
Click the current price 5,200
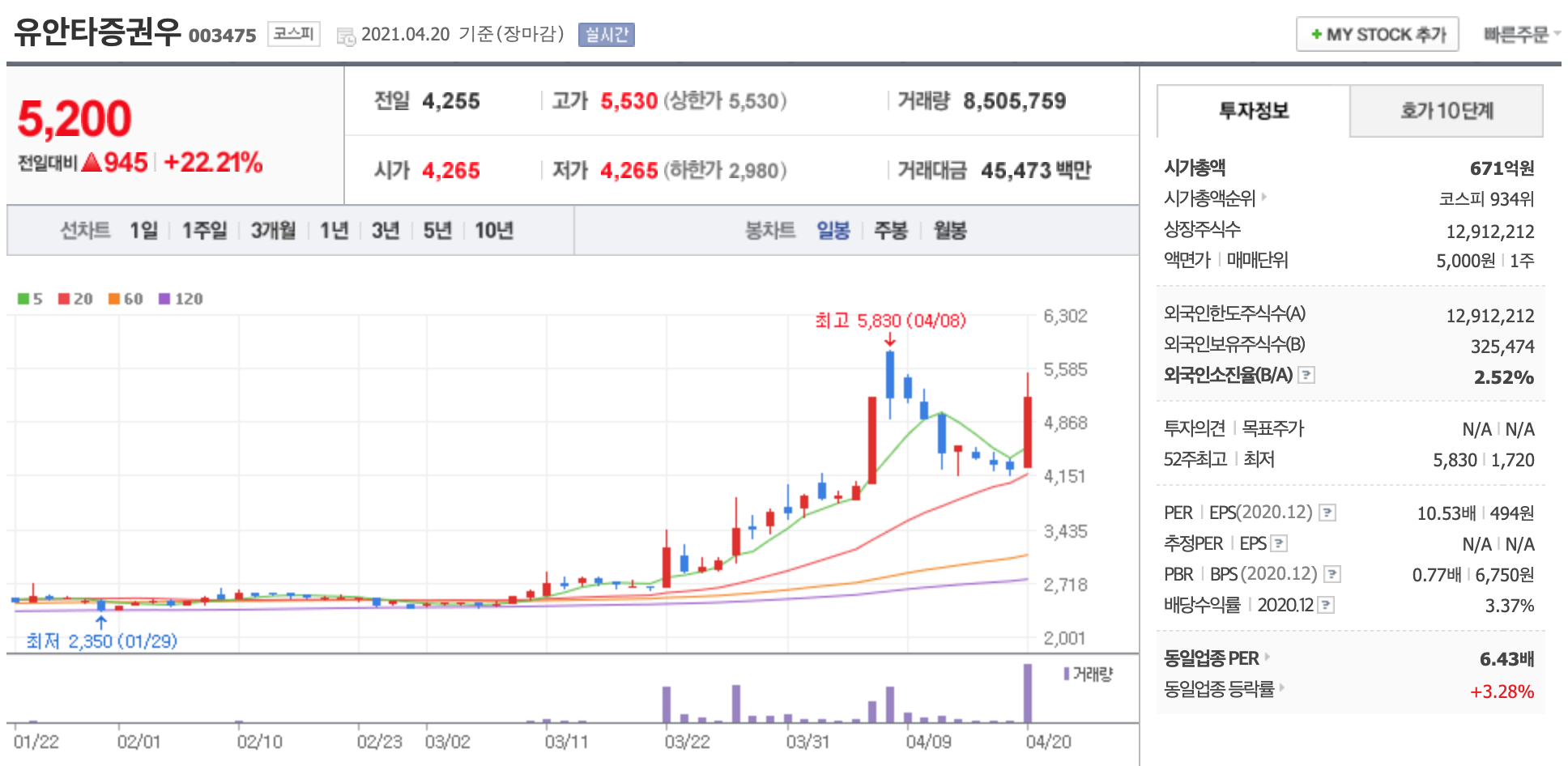click(75, 119)
